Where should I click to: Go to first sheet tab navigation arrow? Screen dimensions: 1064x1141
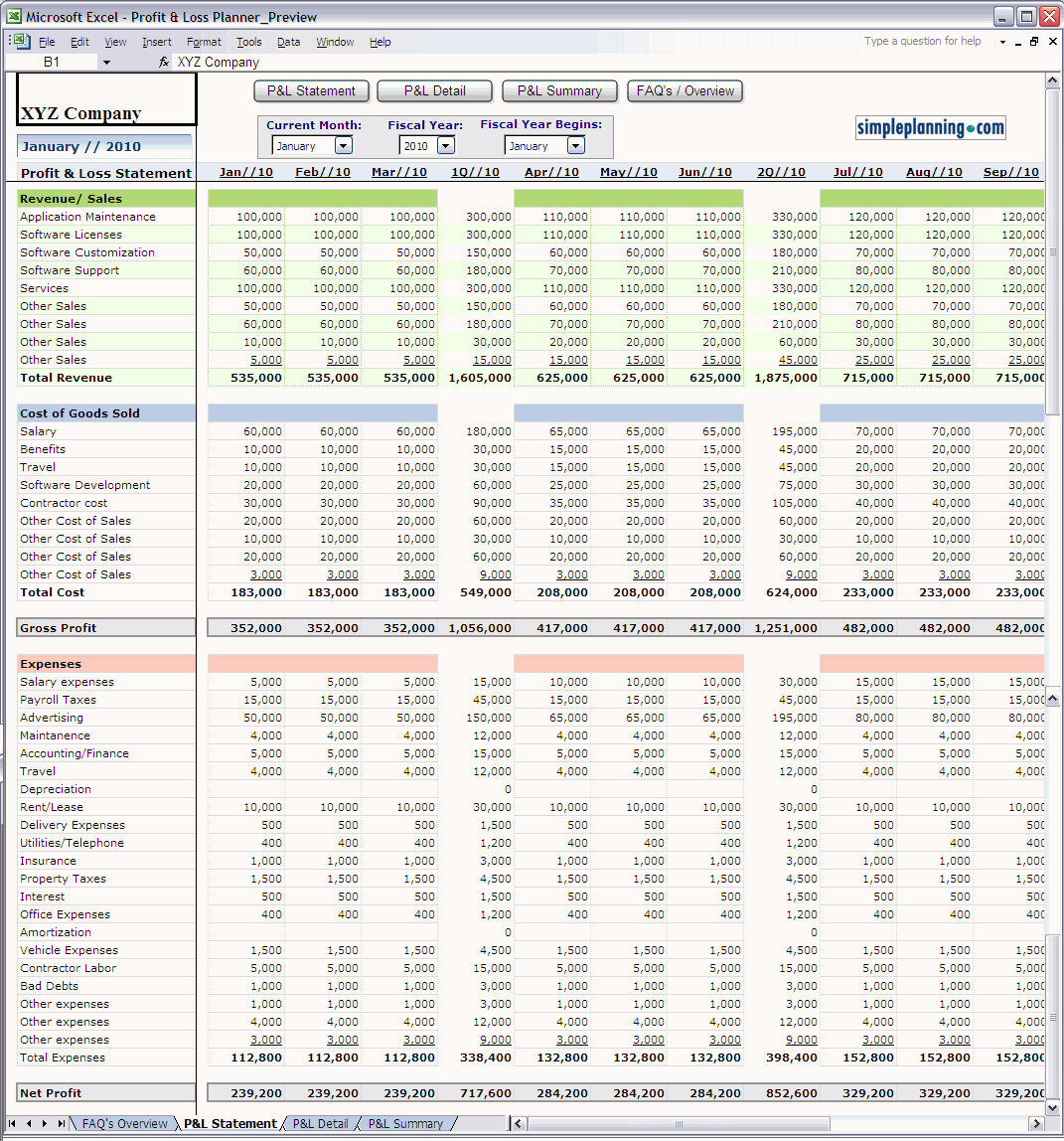click(12, 1123)
